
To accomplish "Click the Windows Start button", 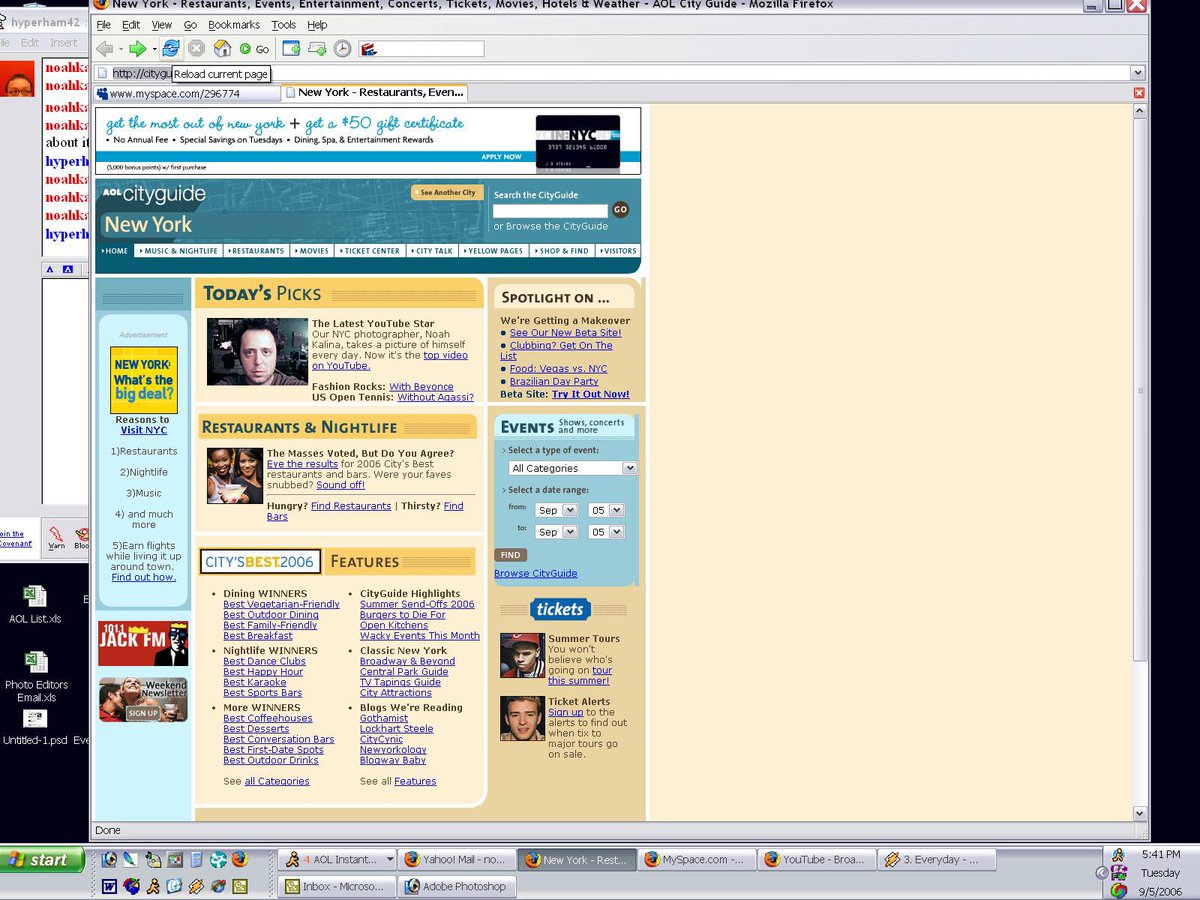I will tap(42, 859).
